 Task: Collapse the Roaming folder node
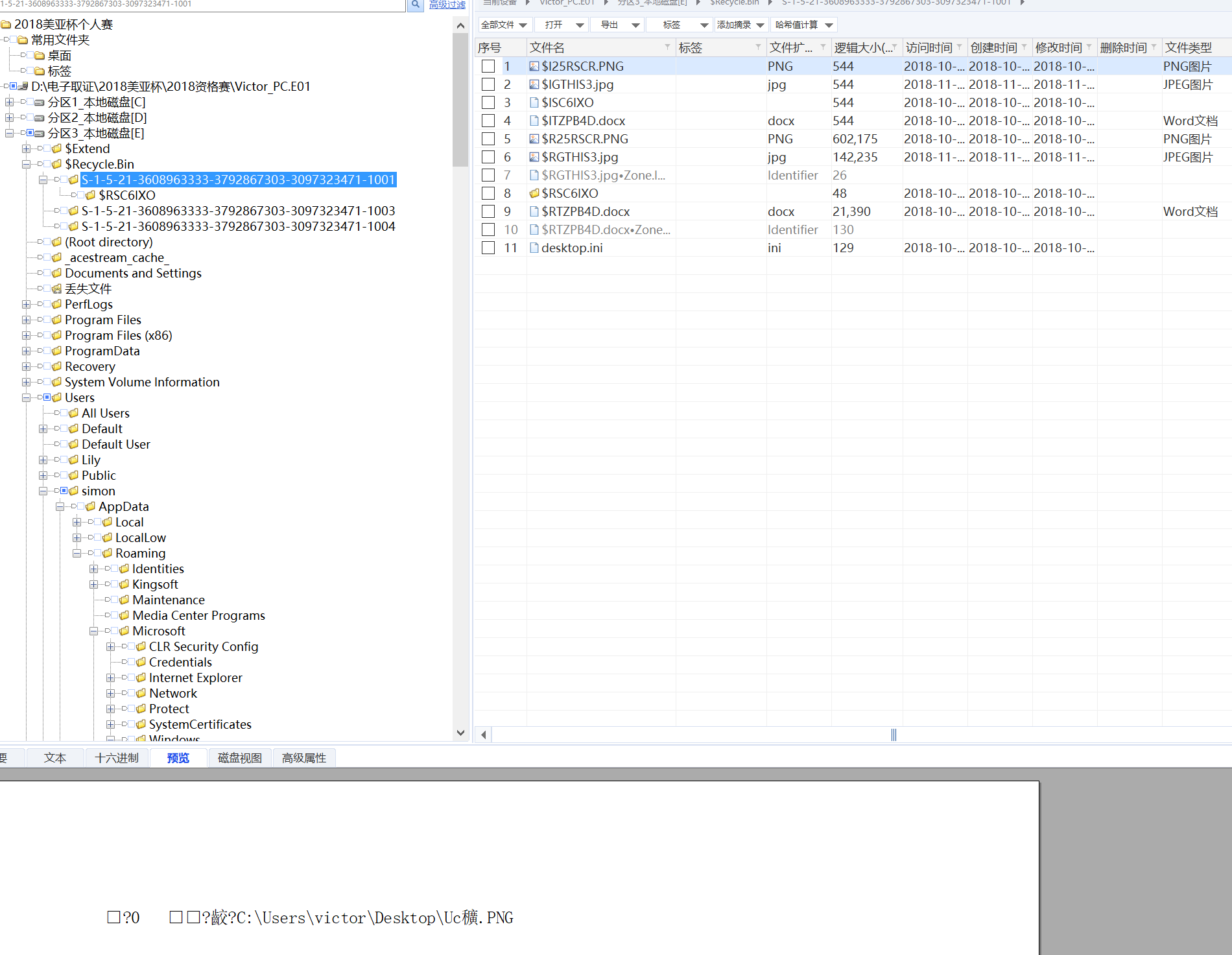(x=77, y=553)
